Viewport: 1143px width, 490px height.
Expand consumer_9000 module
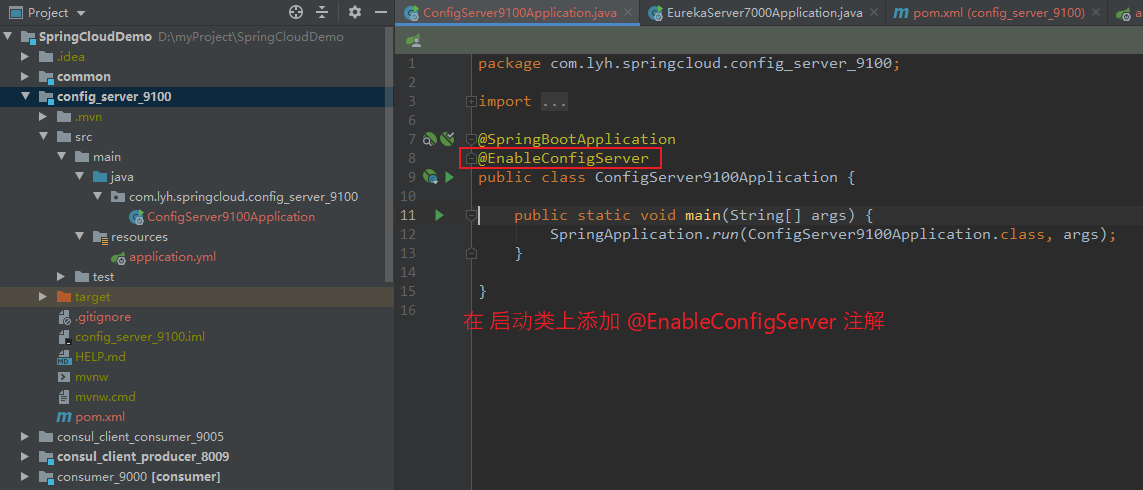26,477
